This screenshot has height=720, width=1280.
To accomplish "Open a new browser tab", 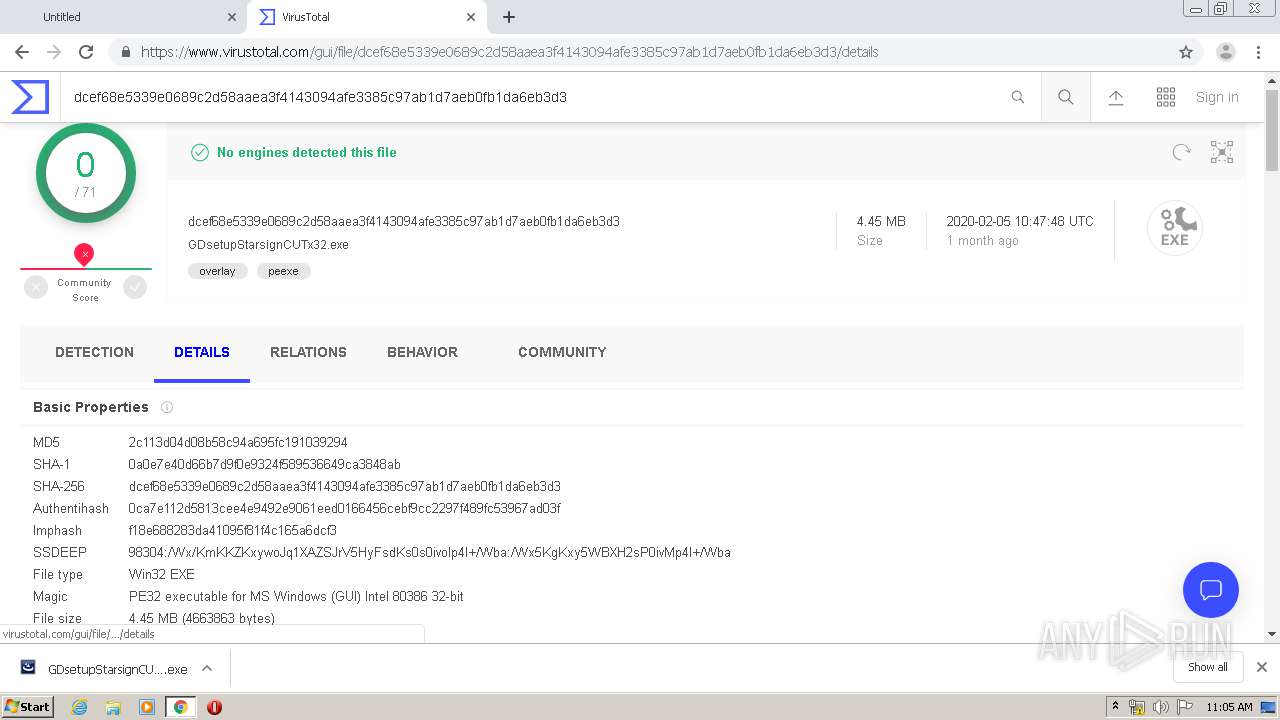I will tap(509, 17).
